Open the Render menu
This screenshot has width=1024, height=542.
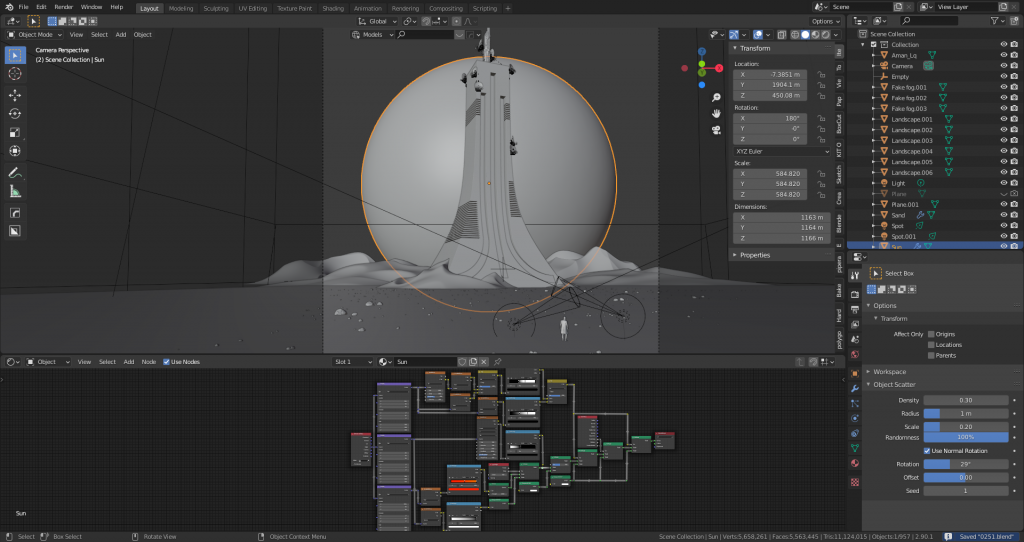(x=63, y=7)
